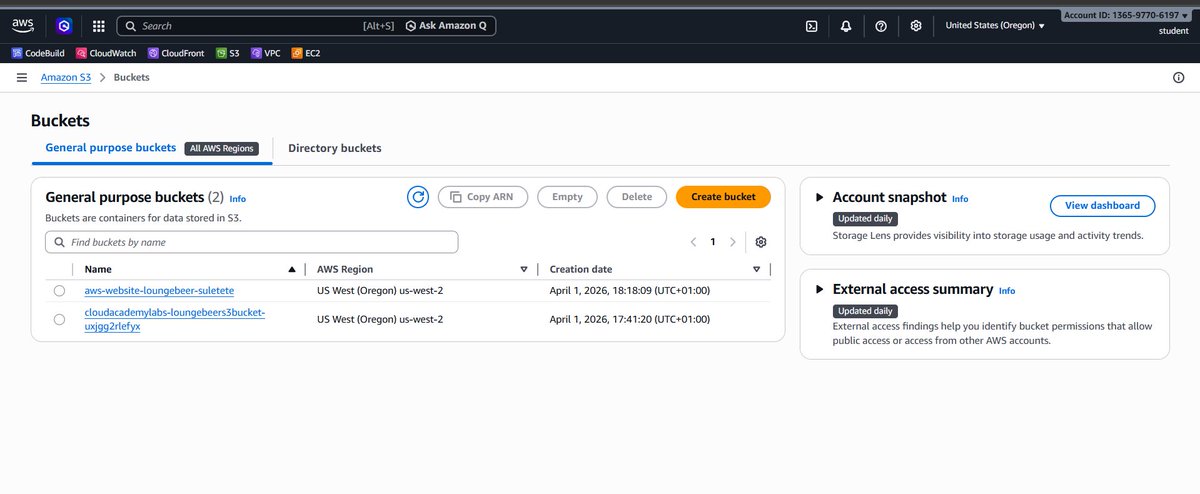1200x494 pixels.
Task: Open the VPC favorite shortcut
Action: pos(266,53)
